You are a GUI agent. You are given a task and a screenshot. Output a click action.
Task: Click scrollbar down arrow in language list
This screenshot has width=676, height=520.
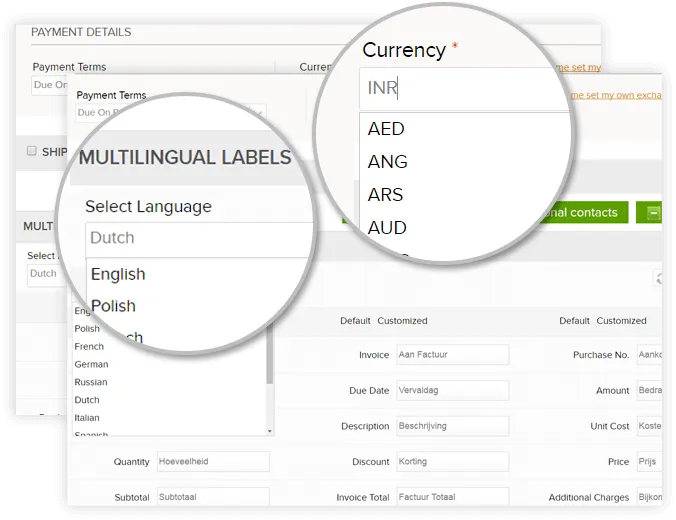(270, 431)
